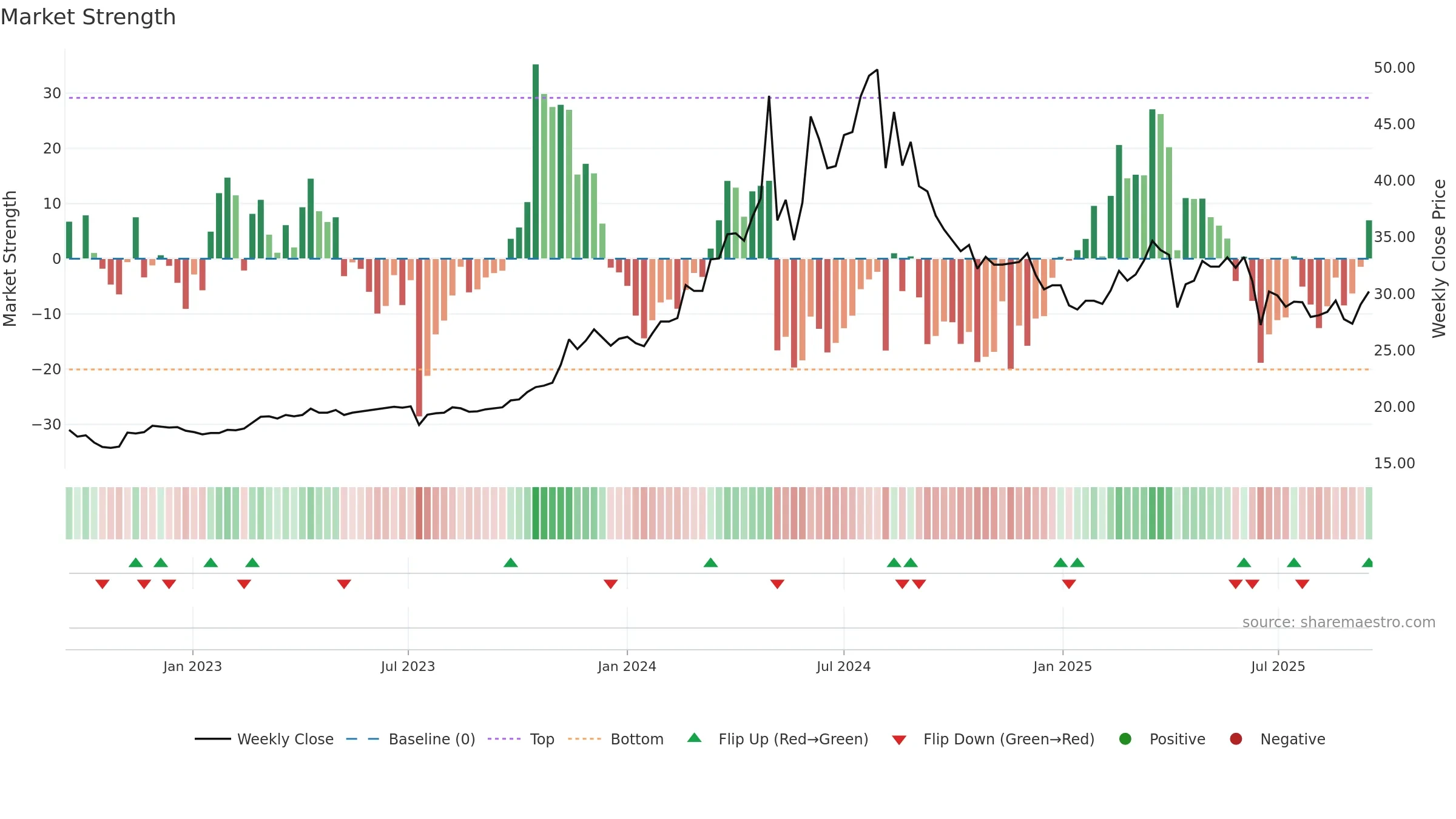Click the green Flip Up triangle legend icon
Screen dimensions: 1456x819
[x=695, y=738]
